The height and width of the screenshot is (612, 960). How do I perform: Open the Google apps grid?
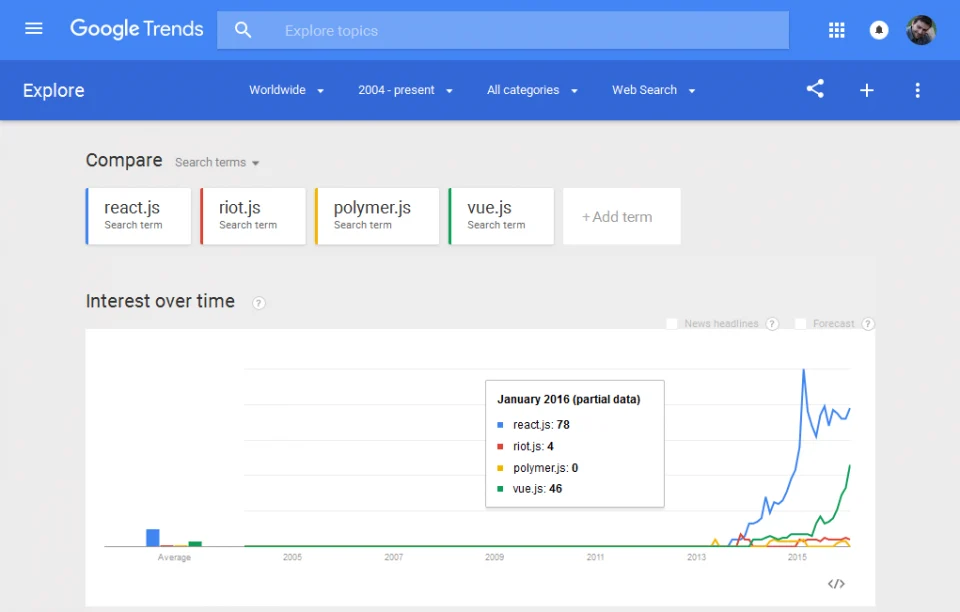(837, 30)
